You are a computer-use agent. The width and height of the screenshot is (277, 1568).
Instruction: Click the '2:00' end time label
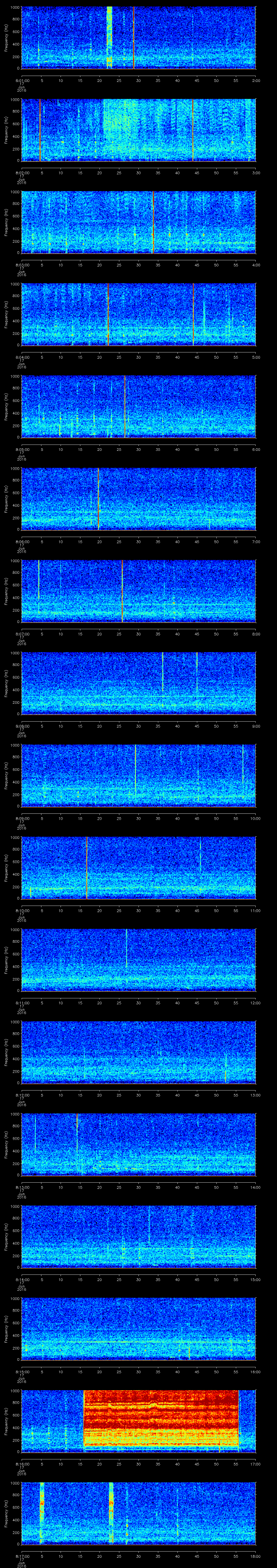click(x=256, y=80)
